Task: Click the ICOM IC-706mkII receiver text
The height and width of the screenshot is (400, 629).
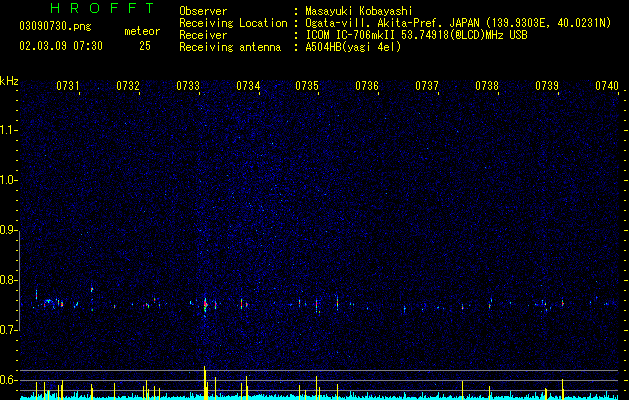Action: pyautogui.click(x=416, y=35)
